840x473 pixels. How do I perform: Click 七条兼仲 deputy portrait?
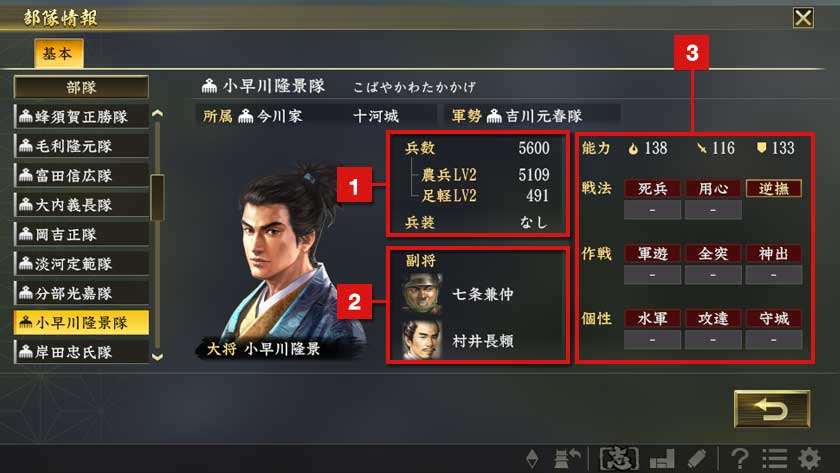coord(423,294)
